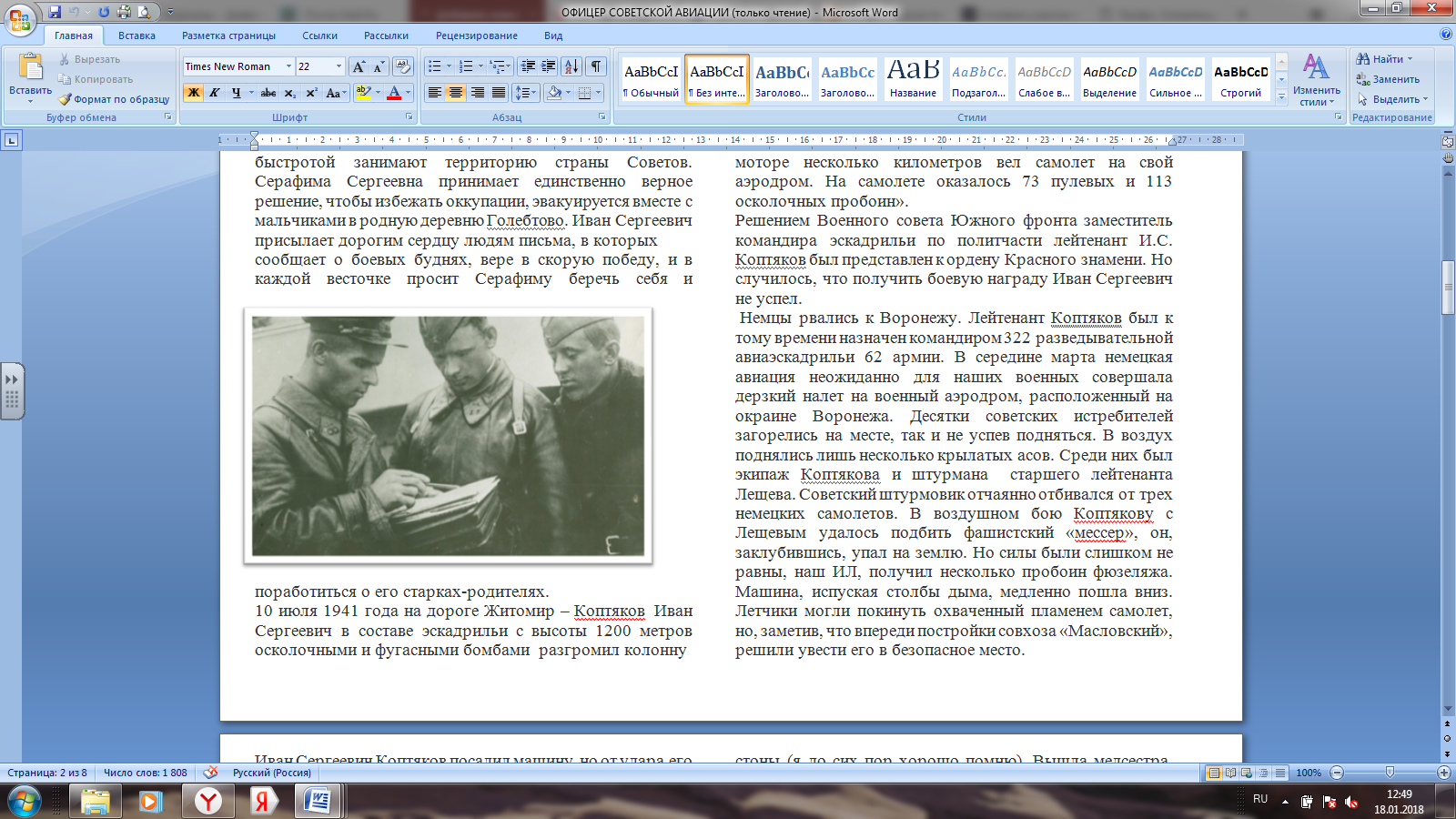1456x819 pixels.
Task: Apply superscript formatting
Action: (x=311, y=93)
